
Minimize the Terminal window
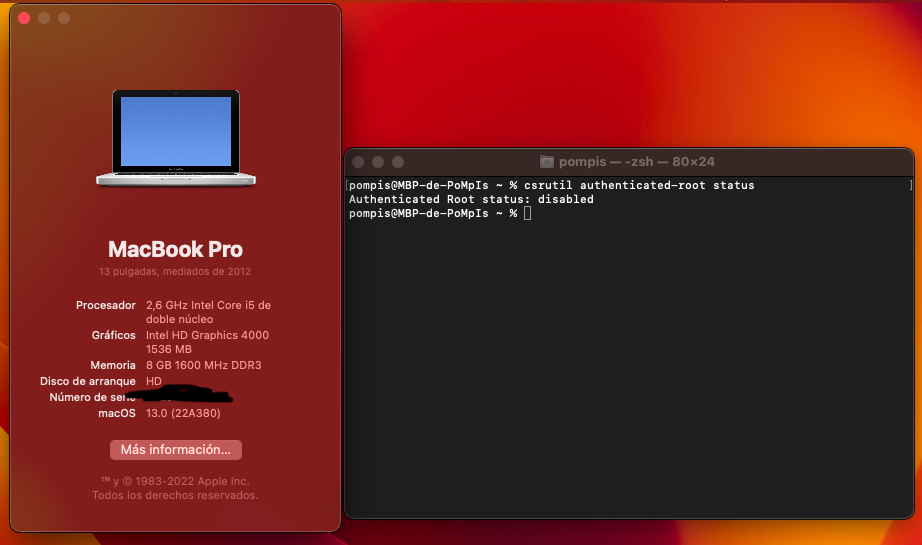coord(378,162)
